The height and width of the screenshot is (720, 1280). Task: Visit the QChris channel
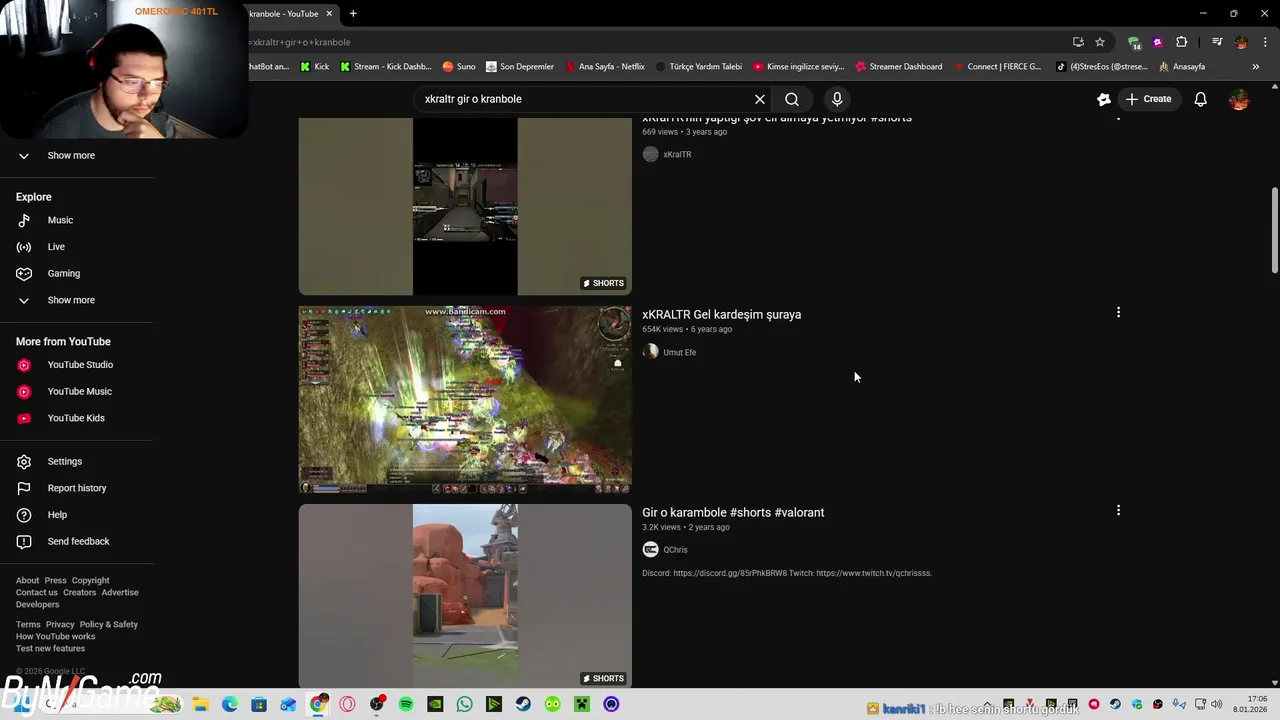[675, 550]
